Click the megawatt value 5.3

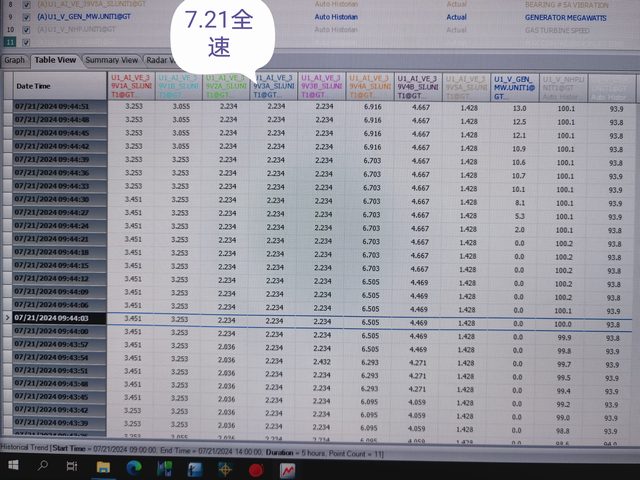(x=520, y=216)
